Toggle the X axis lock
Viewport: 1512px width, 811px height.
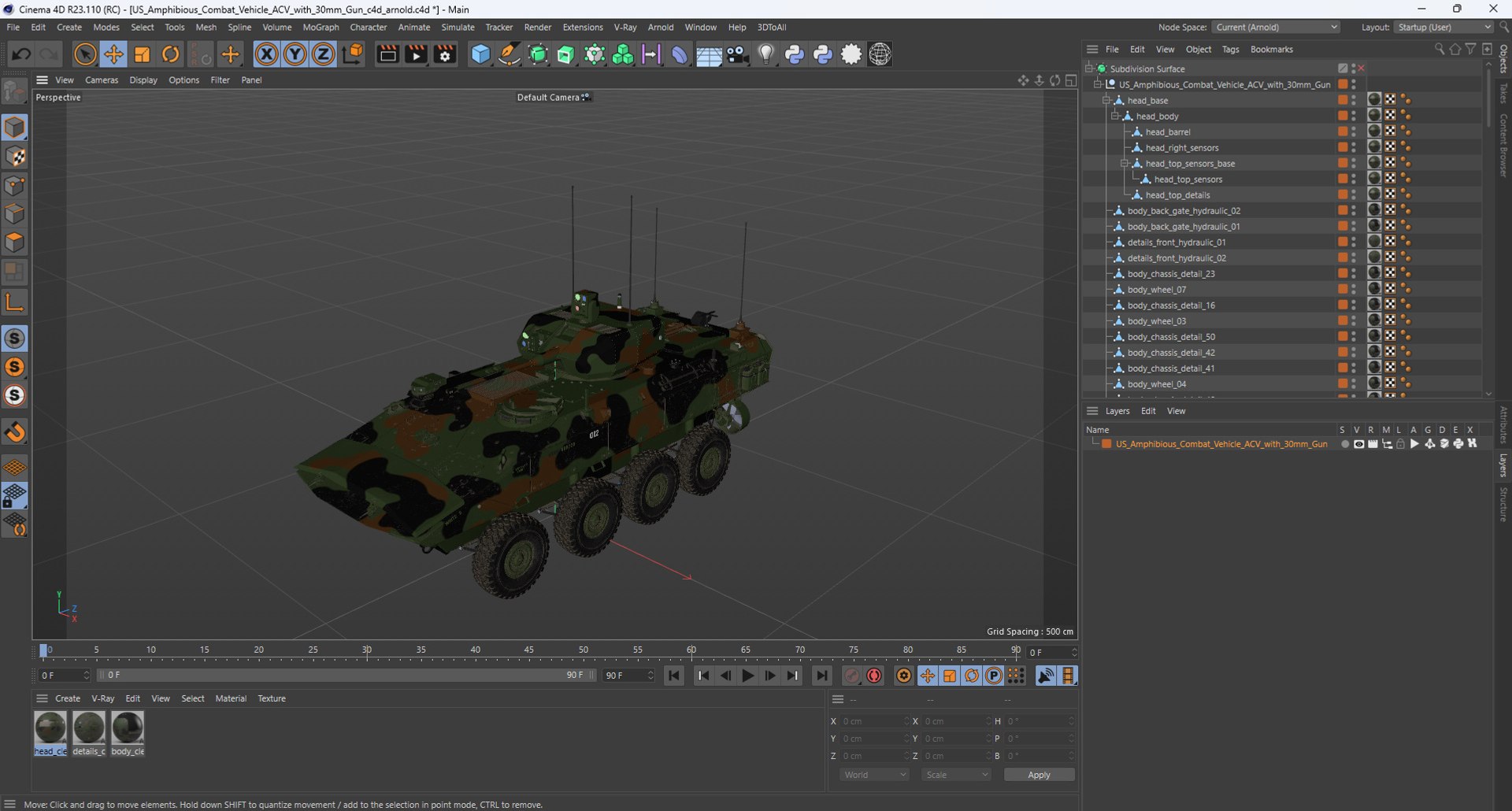click(266, 54)
